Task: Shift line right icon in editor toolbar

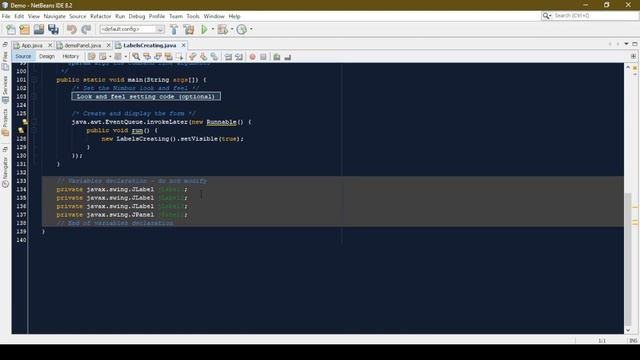Action: click(x=239, y=57)
